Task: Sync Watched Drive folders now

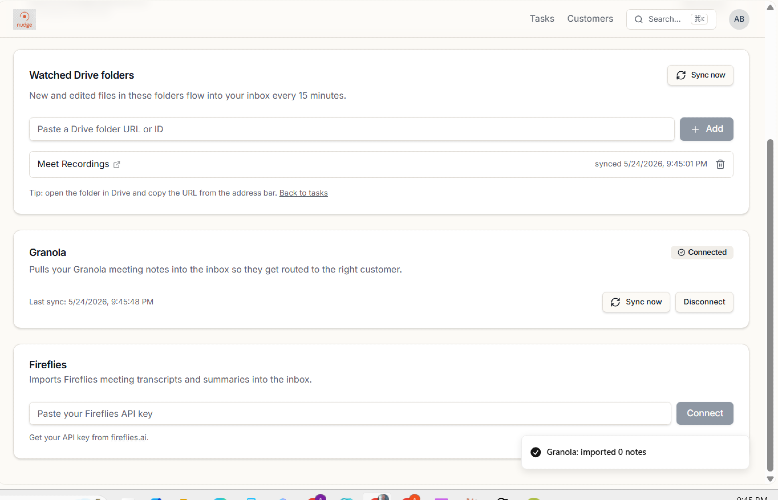Action: click(x=700, y=75)
